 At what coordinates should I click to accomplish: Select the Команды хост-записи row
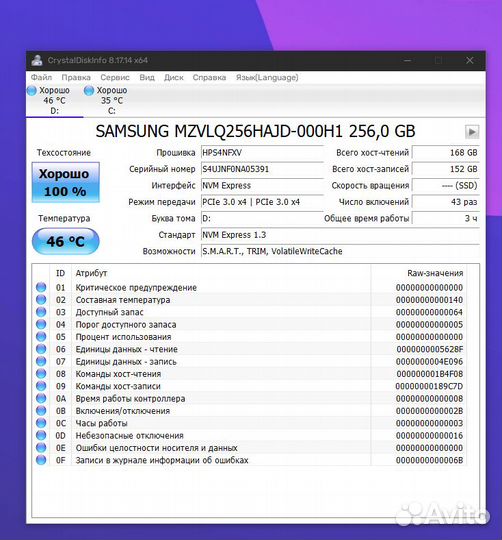click(x=249, y=386)
